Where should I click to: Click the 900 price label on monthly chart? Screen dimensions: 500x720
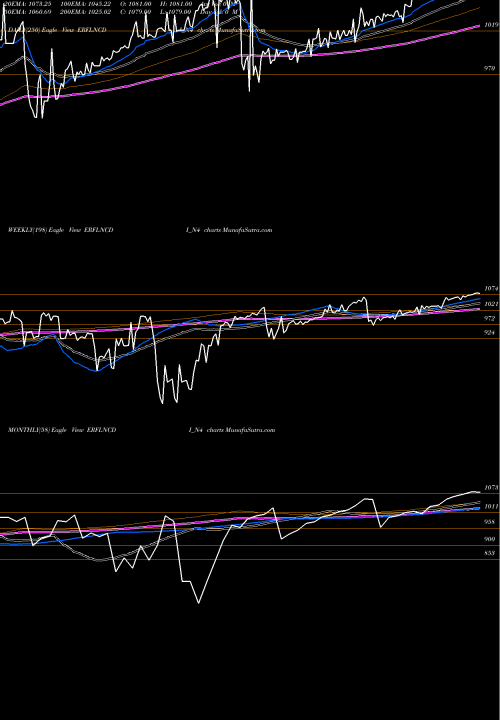pyautogui.click(x=490, y=539)
